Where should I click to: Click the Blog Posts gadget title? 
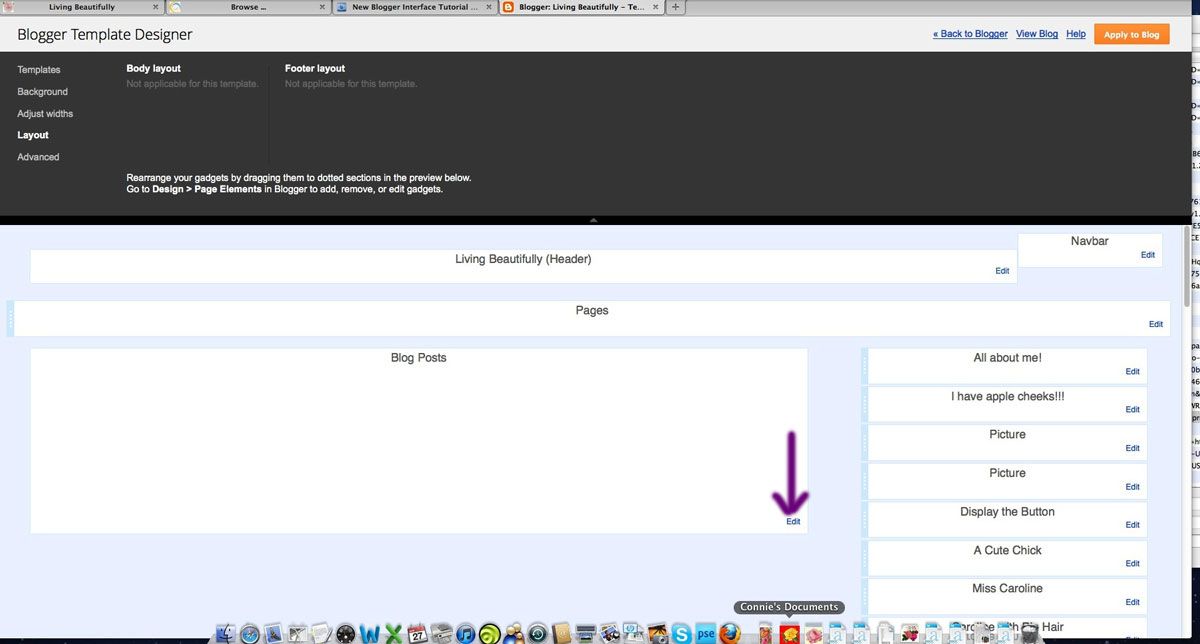pyautogui.click(x=418, y=357)
